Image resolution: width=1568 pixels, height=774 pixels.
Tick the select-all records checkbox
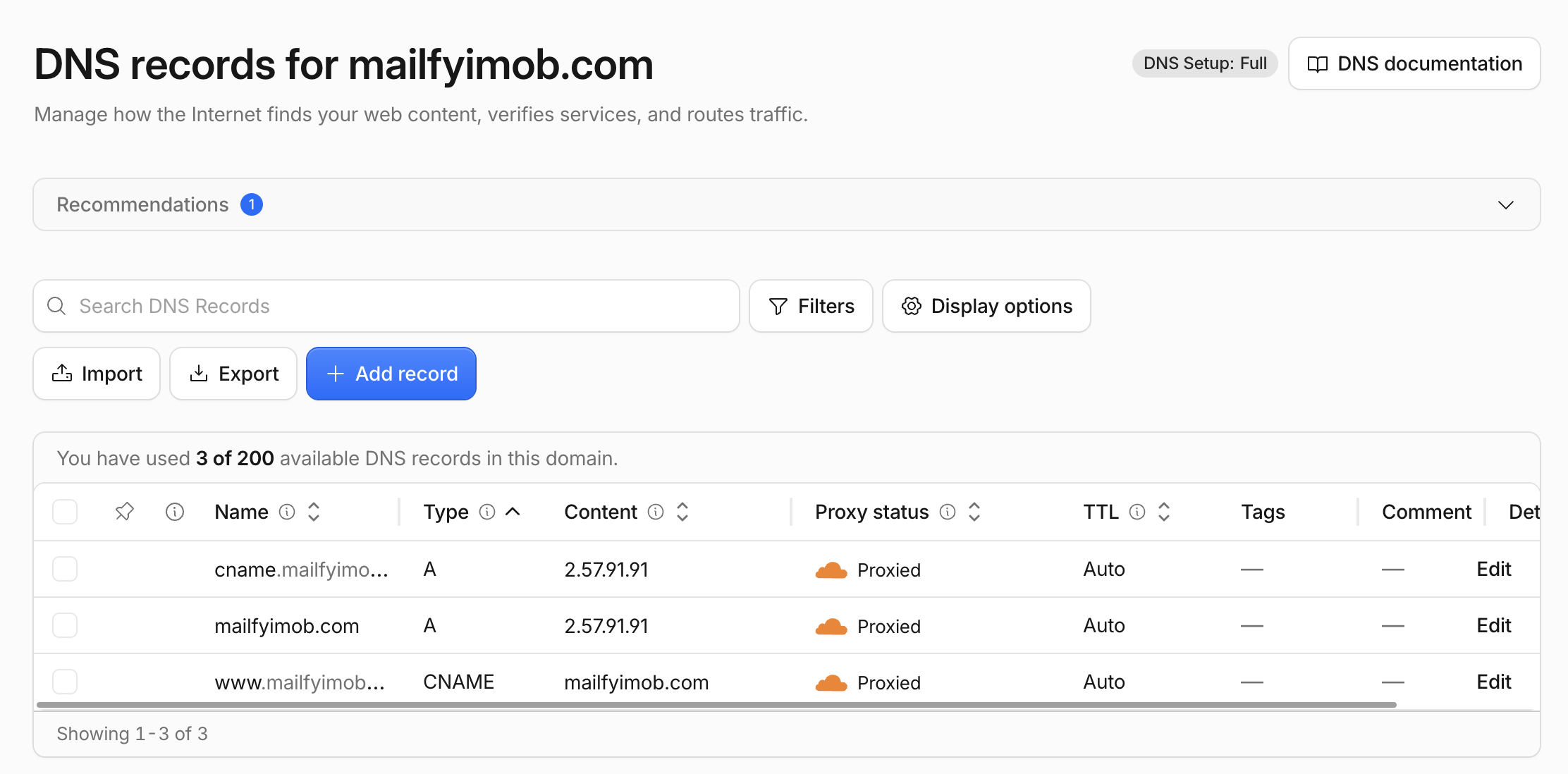pos(65,512)
